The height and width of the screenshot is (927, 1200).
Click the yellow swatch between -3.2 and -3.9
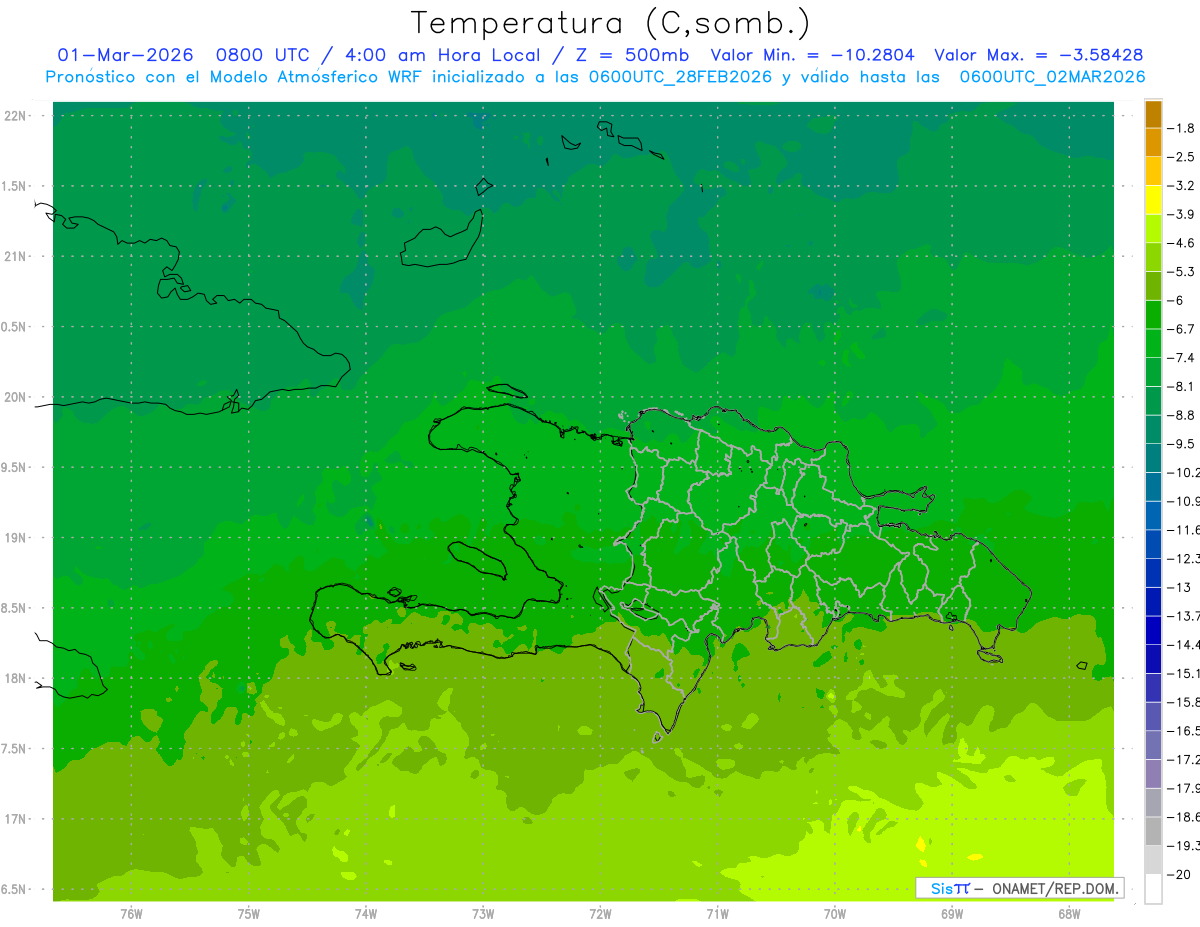[x=1154, y=200]
